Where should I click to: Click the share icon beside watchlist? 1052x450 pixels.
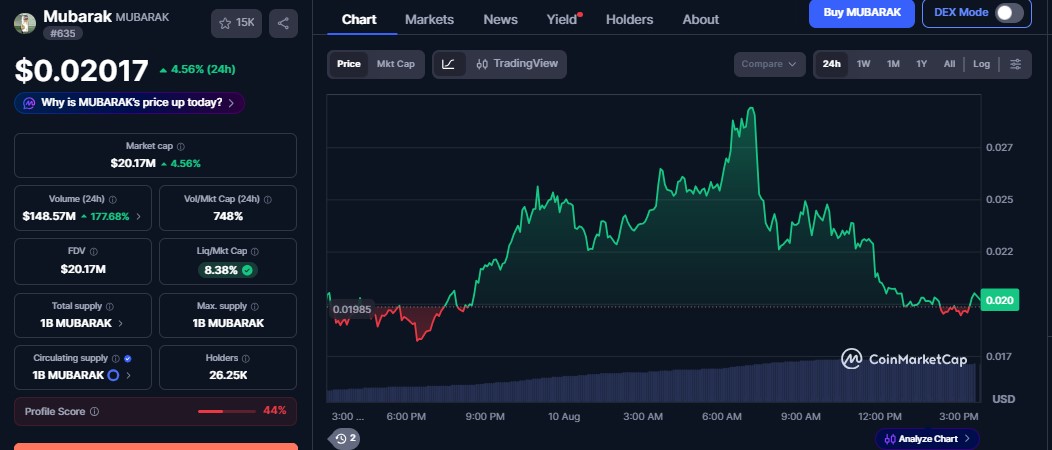pyautogui.click(x=283, y=23)
